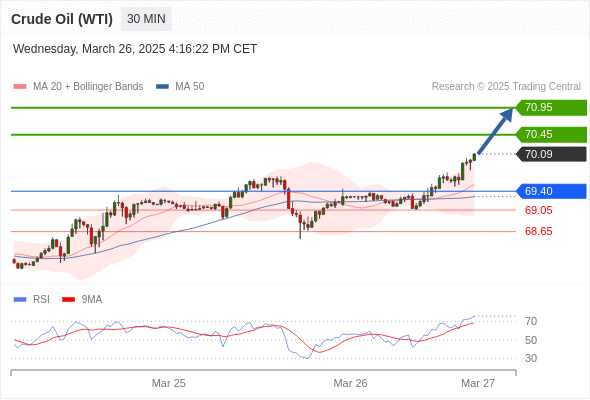Click the red 68.65 support label
Screen dimensions: 590x400
click(538, 231)
